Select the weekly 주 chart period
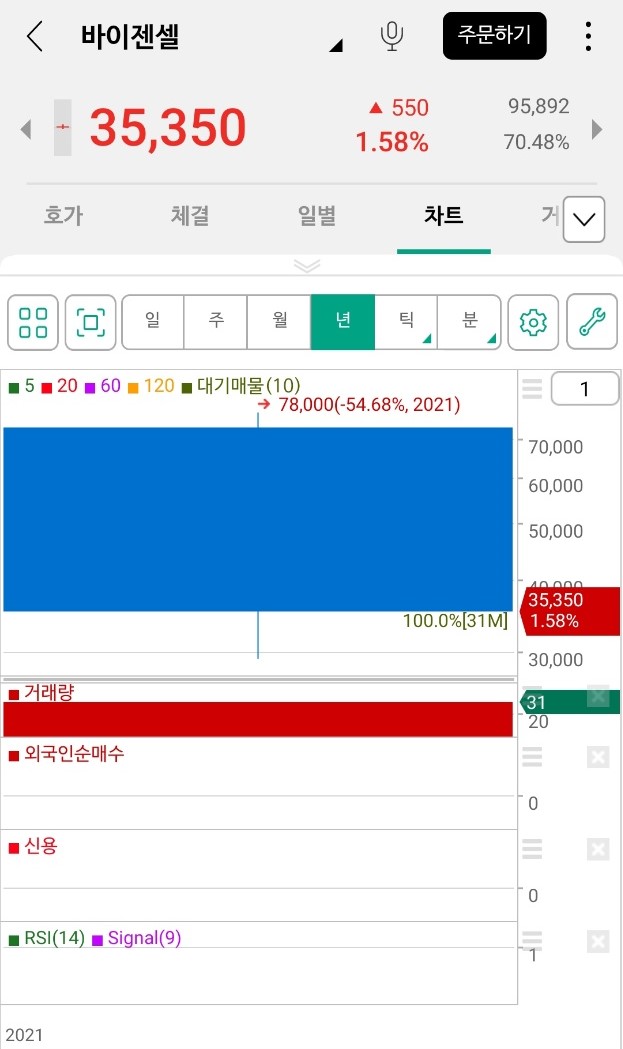 215,322
